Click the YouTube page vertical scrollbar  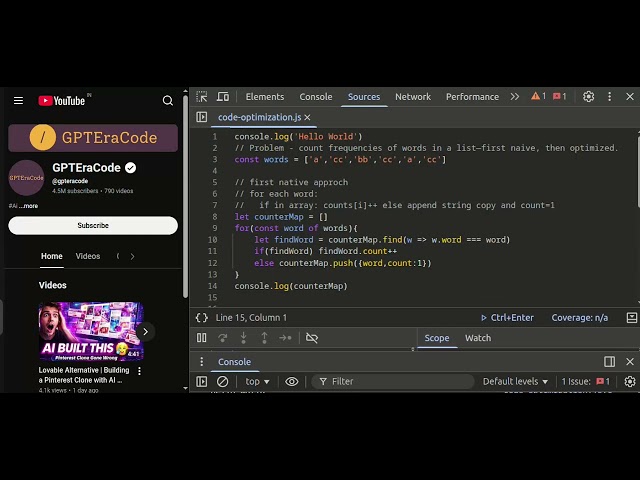pos(185,196)
